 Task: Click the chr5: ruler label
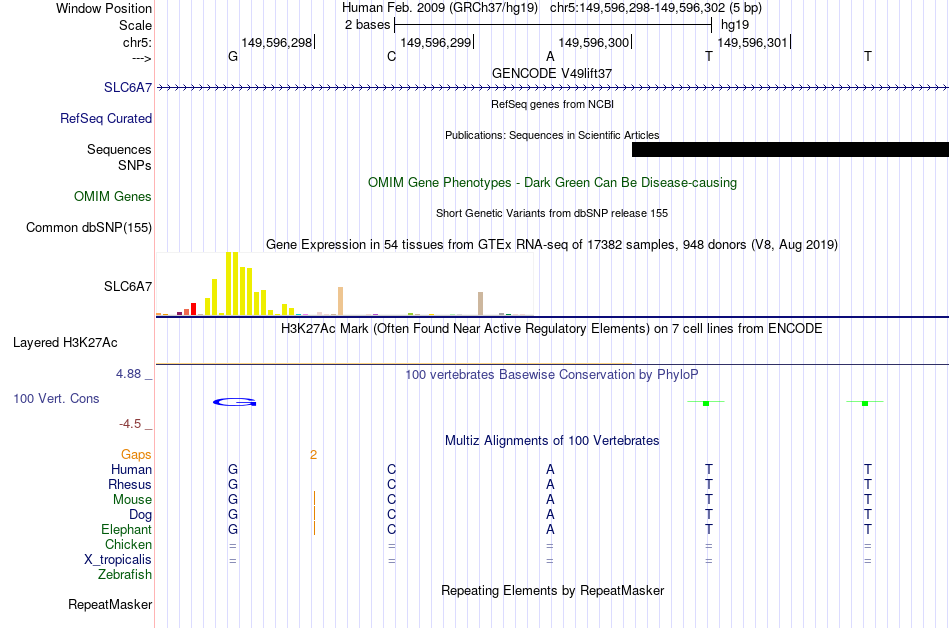tap(138, 42)
